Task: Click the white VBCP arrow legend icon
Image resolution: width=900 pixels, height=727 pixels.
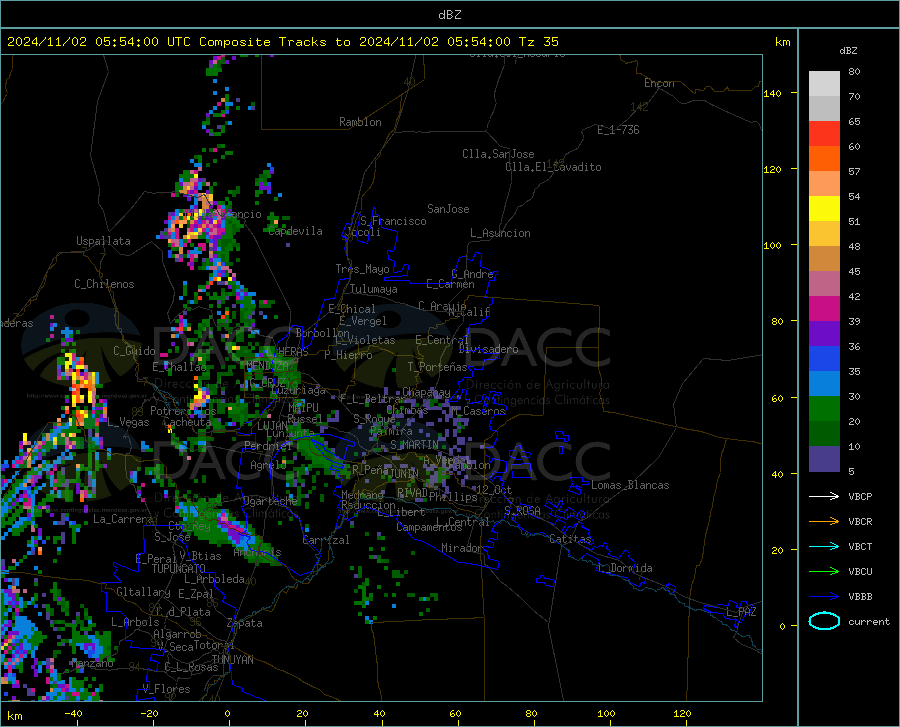Action: [824, 496]
